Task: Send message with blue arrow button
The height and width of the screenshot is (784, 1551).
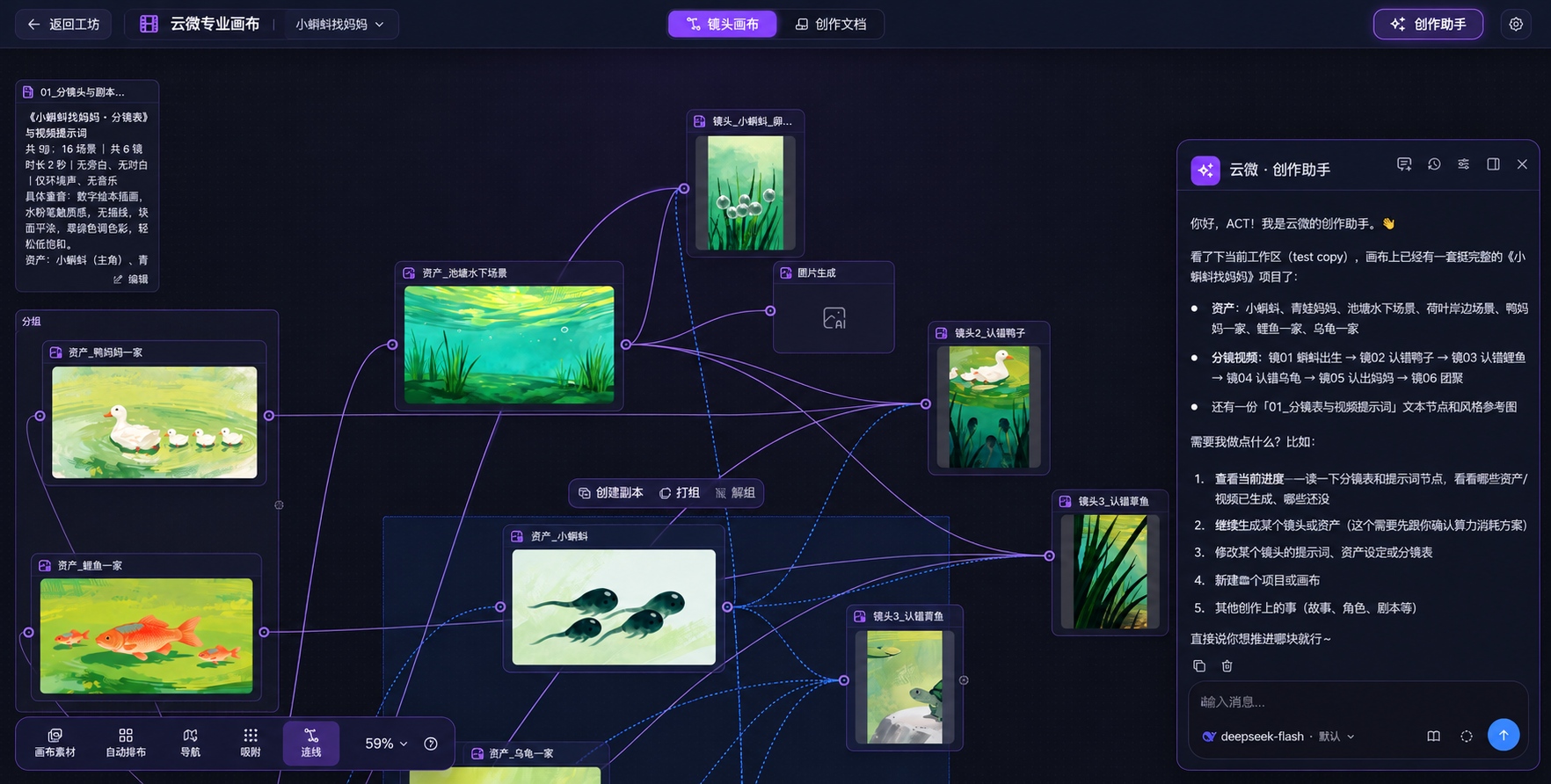Action: (x=1504, y=735)
